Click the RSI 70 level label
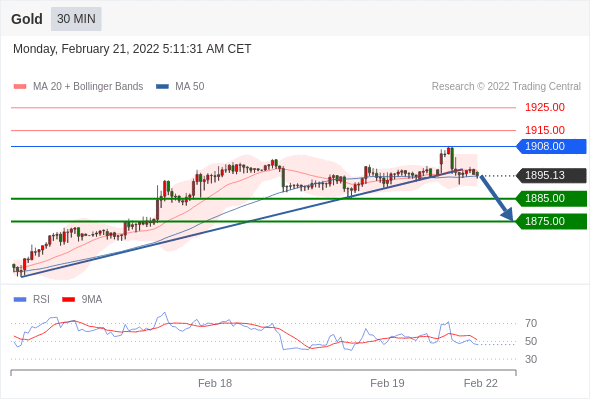Image resolution: width=590 pixels, height=400 pixels. [531, 323]
